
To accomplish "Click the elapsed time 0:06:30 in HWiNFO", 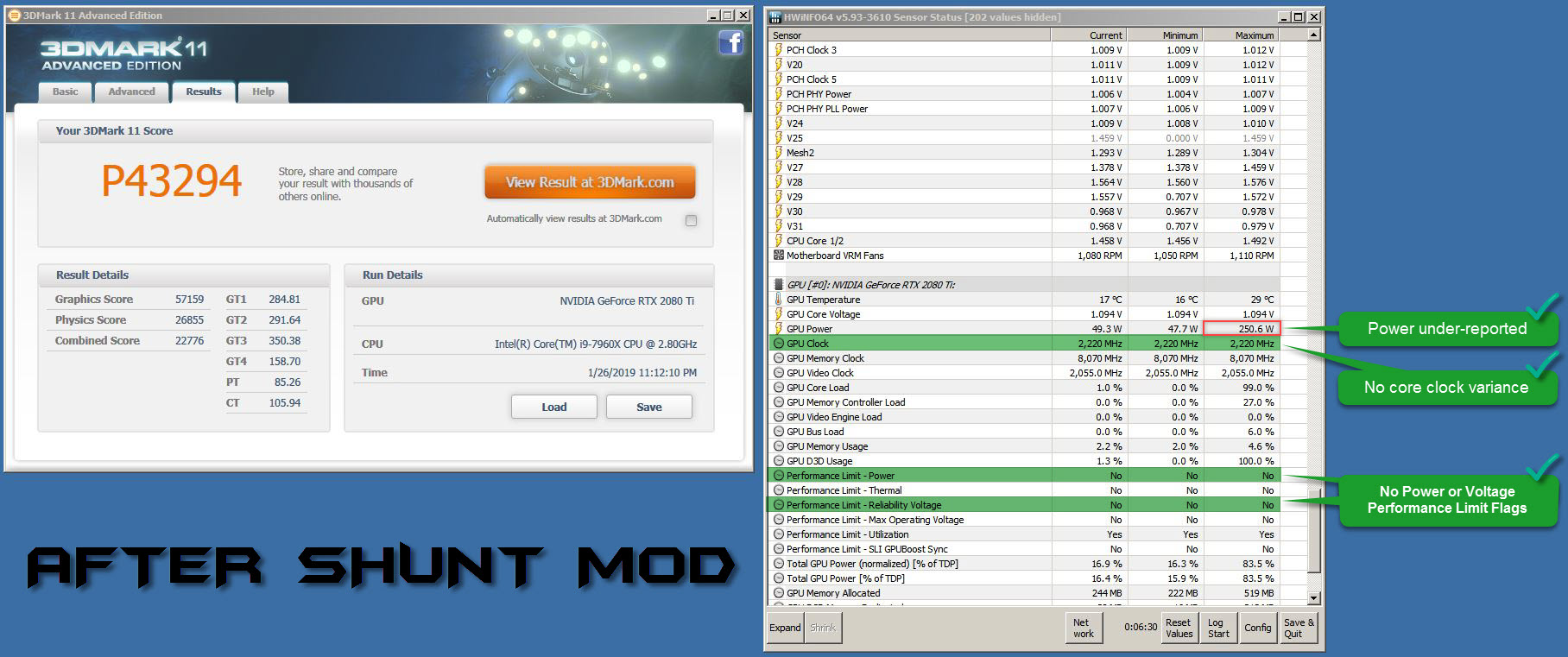I will [1141, 628].
